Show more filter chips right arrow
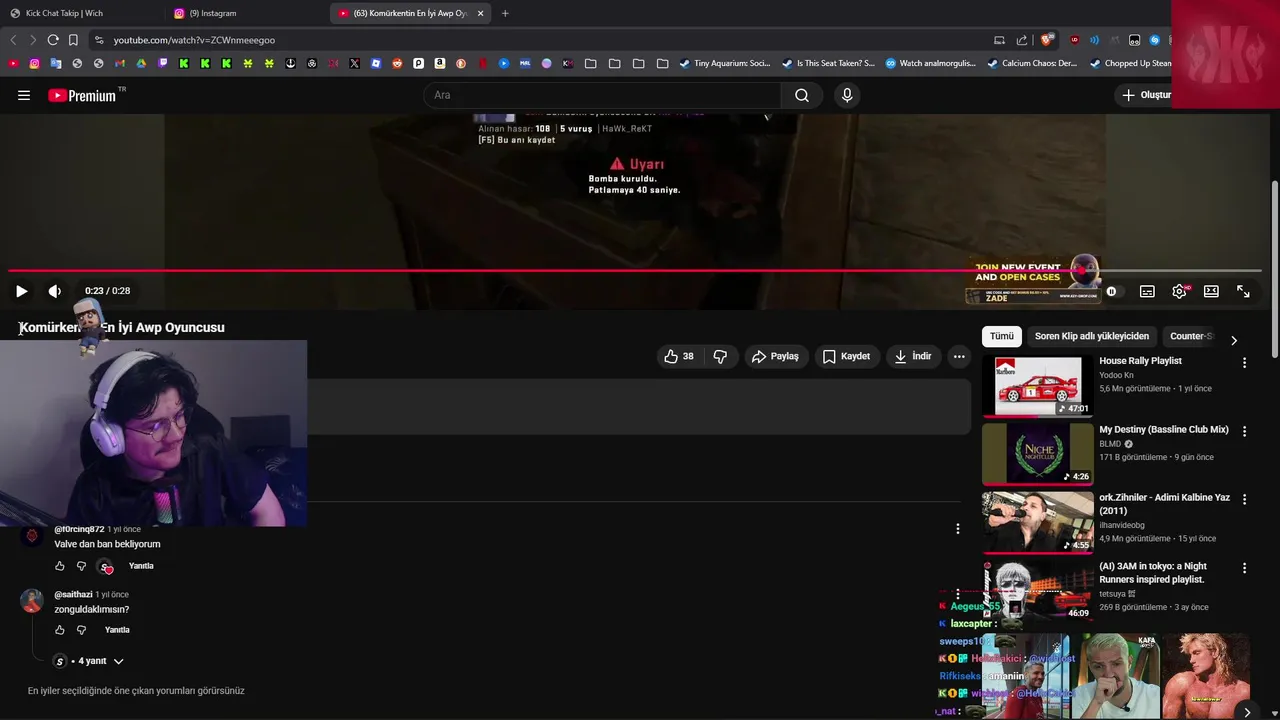The height and width of the screenshot is (720, 1280). click(1233, 340)
